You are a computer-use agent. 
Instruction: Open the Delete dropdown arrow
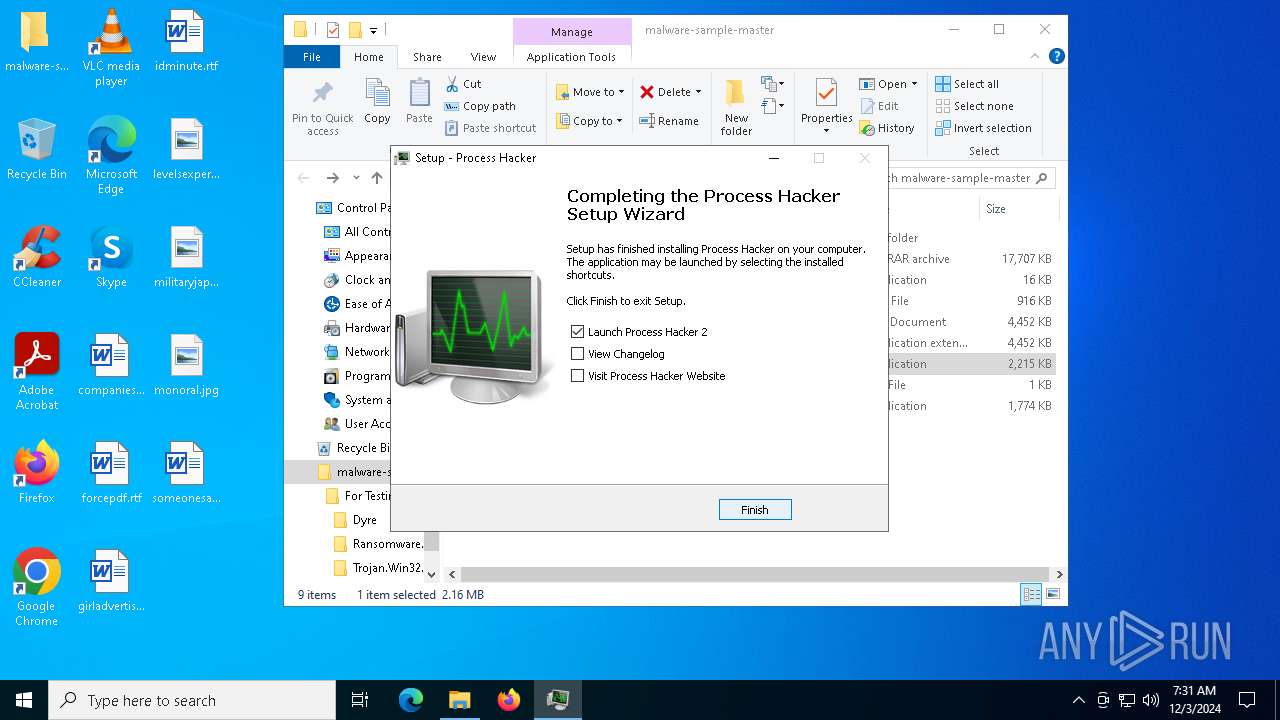698,92
